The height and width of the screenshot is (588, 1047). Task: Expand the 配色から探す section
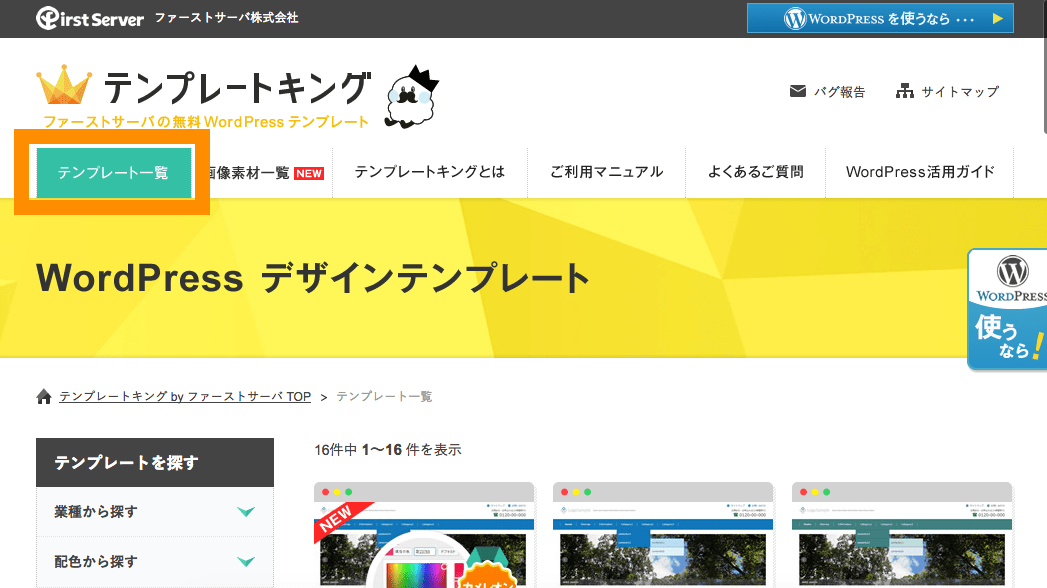click(155, 562)
